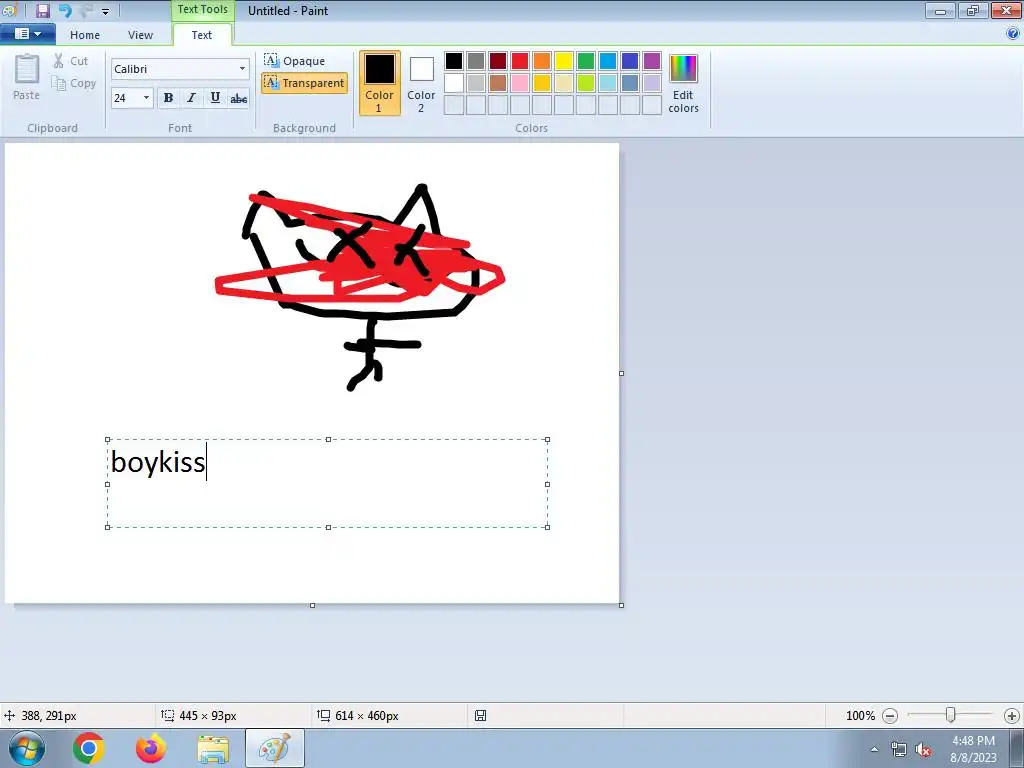Image resolution: width=1024 pixels, height=768 pixels.
Task: Toggle Strikethrough text formatting
Action: 239,98
